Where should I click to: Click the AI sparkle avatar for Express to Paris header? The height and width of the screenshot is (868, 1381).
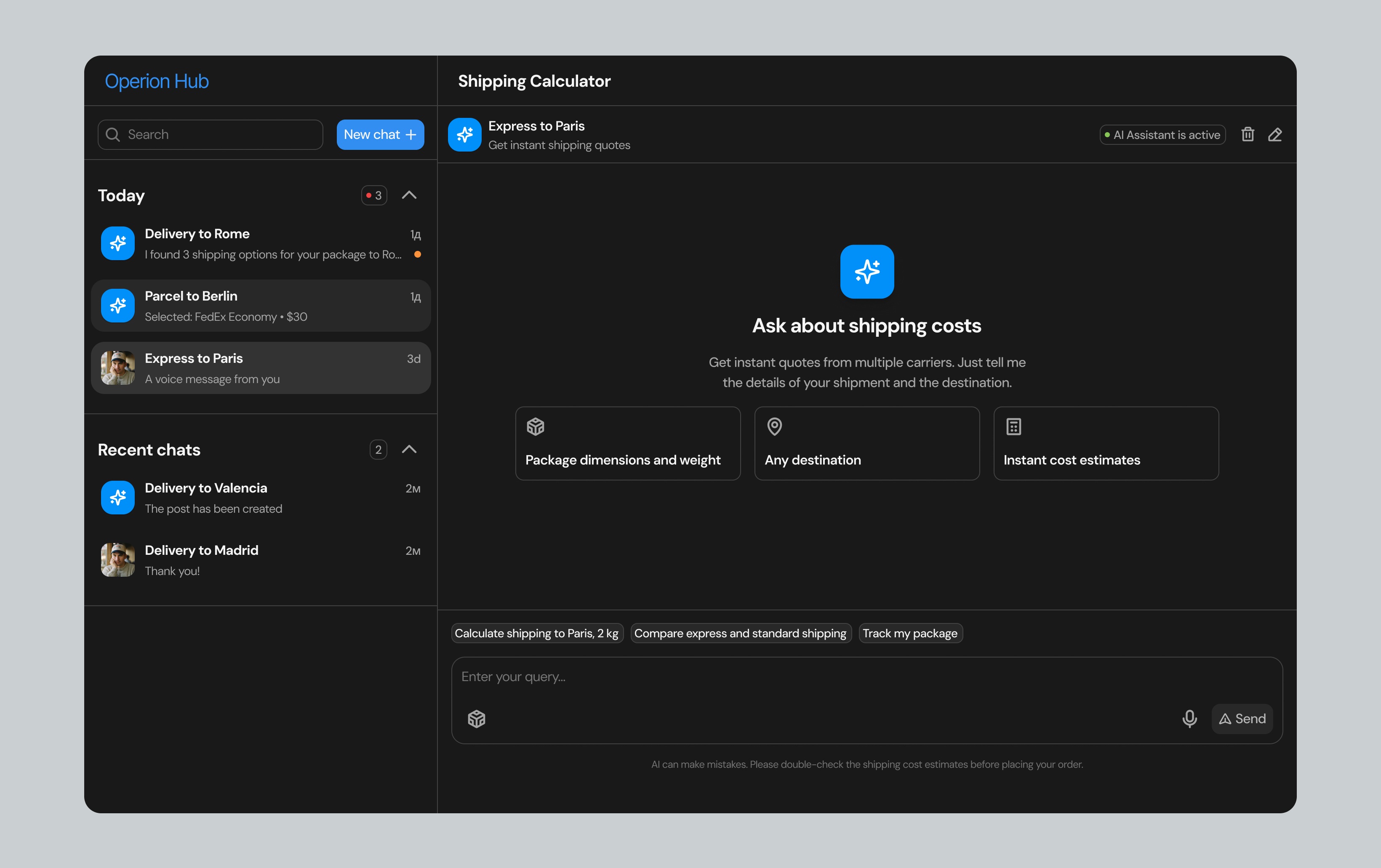[x=464, y=134]
